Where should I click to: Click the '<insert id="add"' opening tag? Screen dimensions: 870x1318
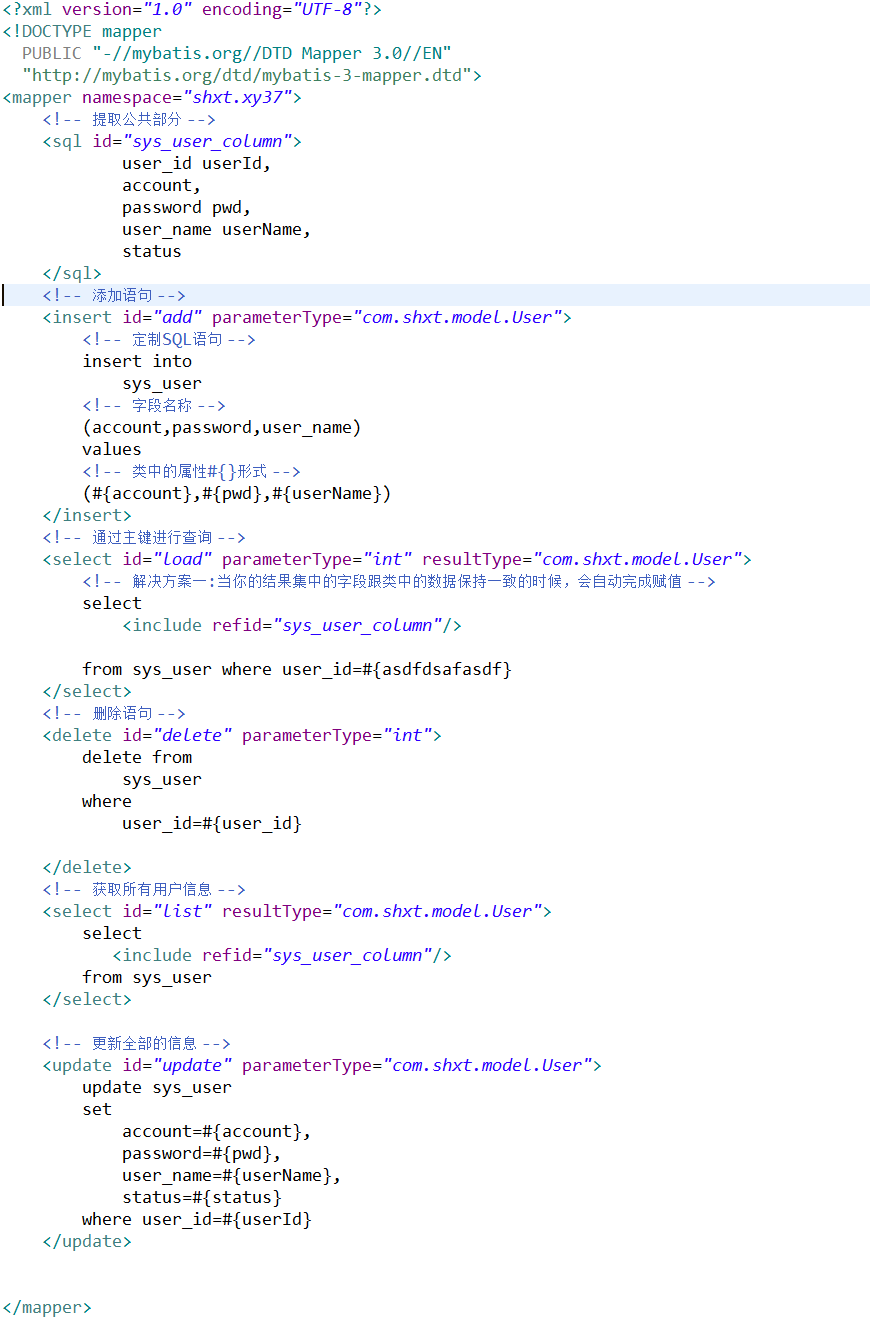[x=307, y=318]
